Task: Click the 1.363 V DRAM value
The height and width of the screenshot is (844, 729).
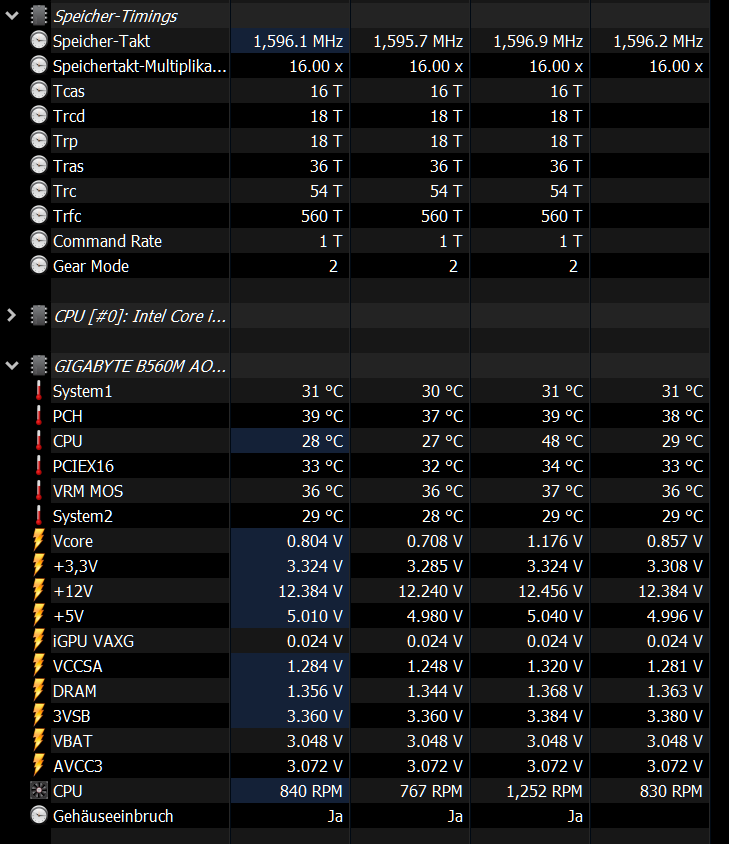Action: (x=675, y=691)
